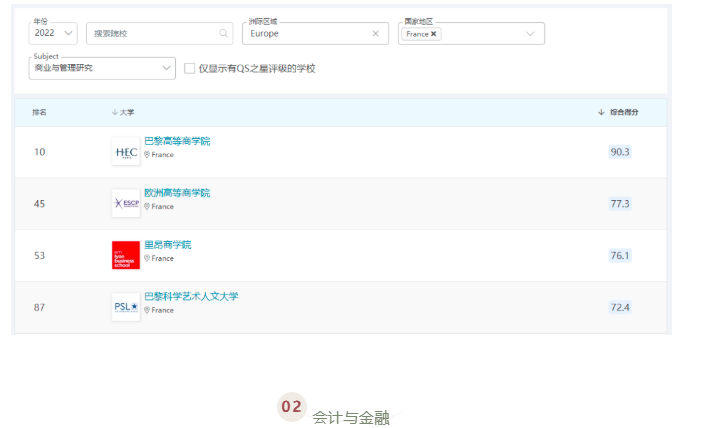Open the Subject dropdown
This screenshot has width=705, height=428.
pyautogui.click(x=102, y=68)
